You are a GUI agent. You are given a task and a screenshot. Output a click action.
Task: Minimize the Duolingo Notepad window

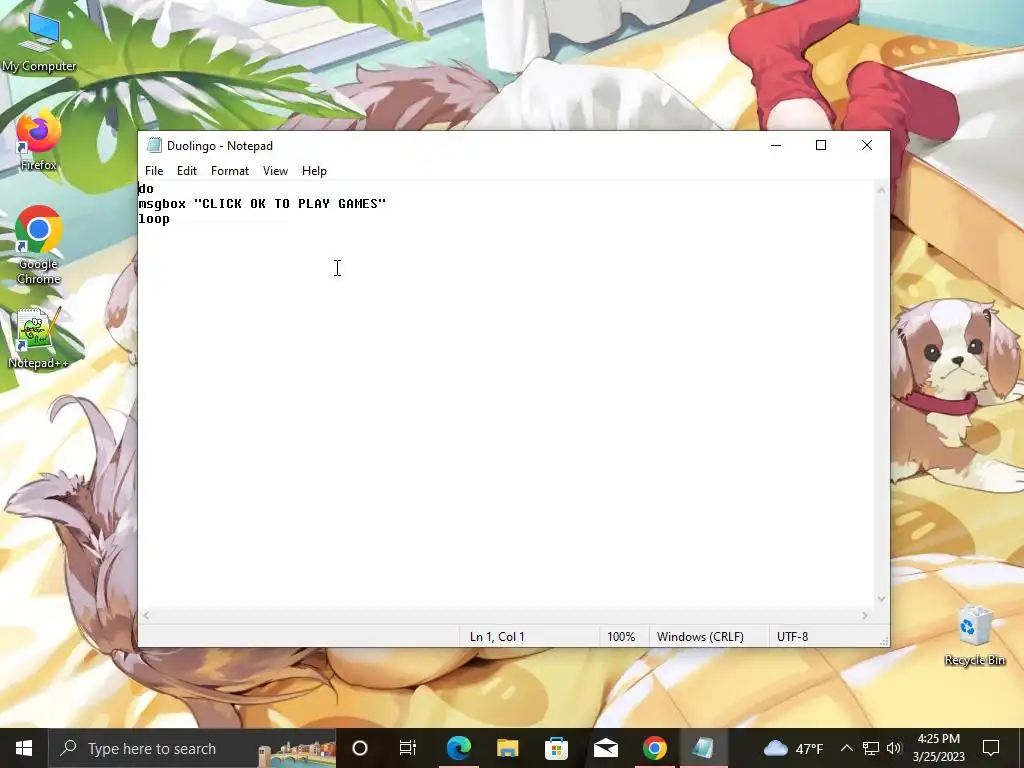(x=776, y=145)
